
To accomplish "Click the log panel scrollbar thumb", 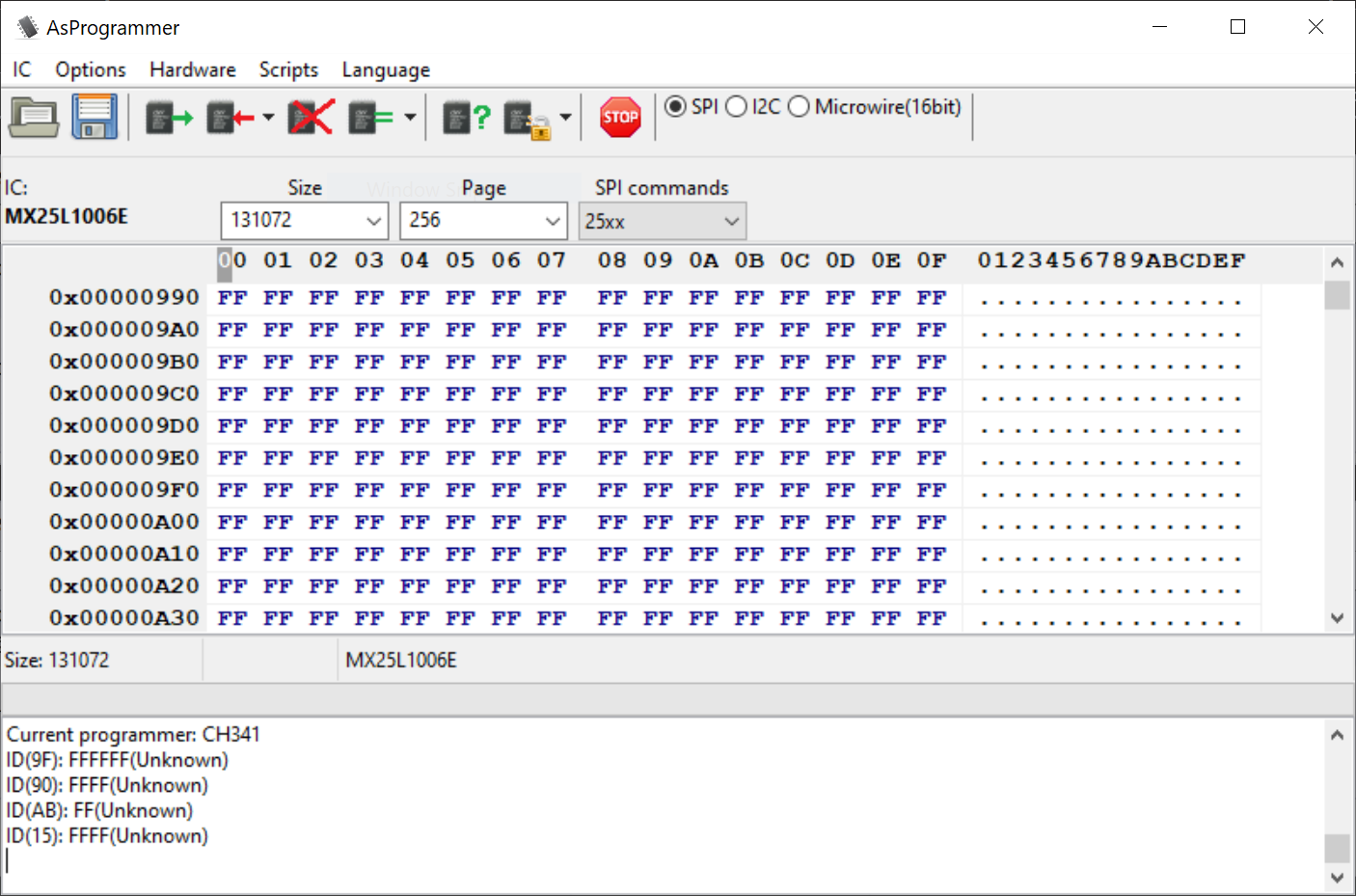I will [x=1337, y=848].
